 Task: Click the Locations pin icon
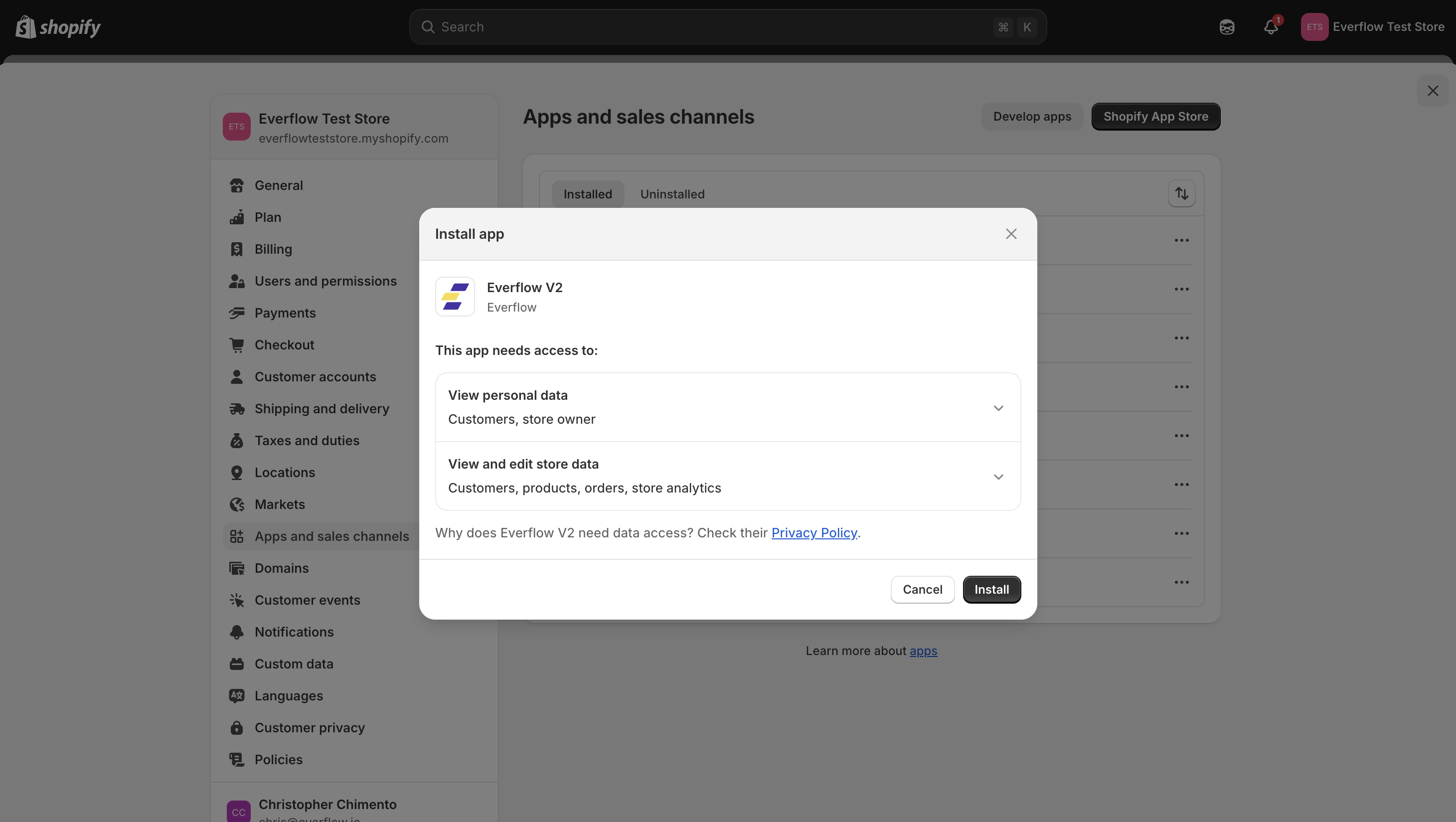pos(237,473)
